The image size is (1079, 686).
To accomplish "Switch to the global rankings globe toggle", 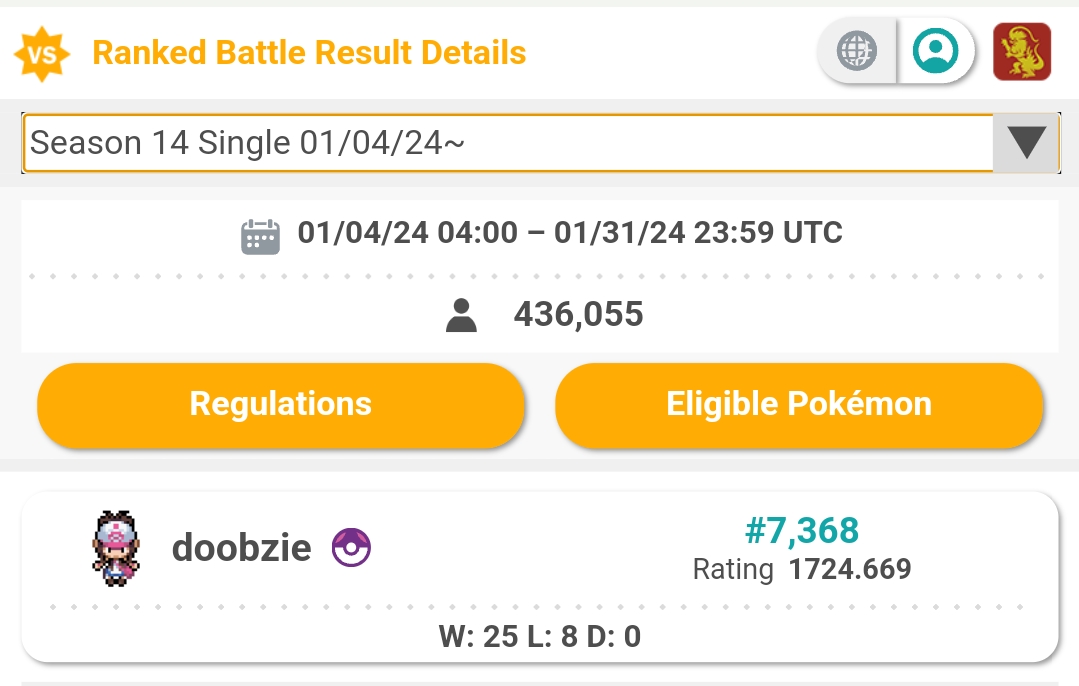I will pyautogui.click(x=857, y=51).
